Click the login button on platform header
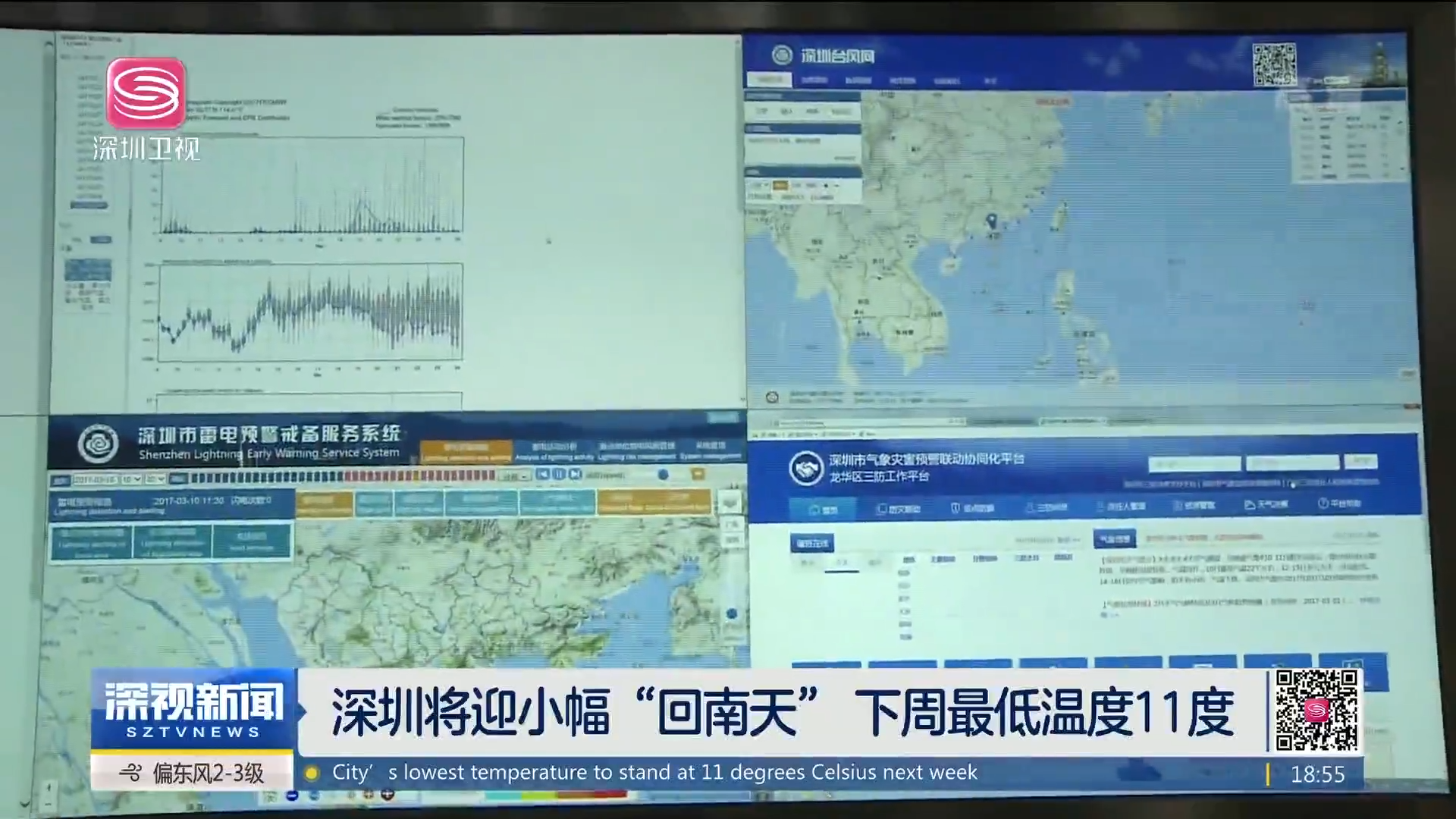This screenshot has height=819, width=1456. [1360, 462]
